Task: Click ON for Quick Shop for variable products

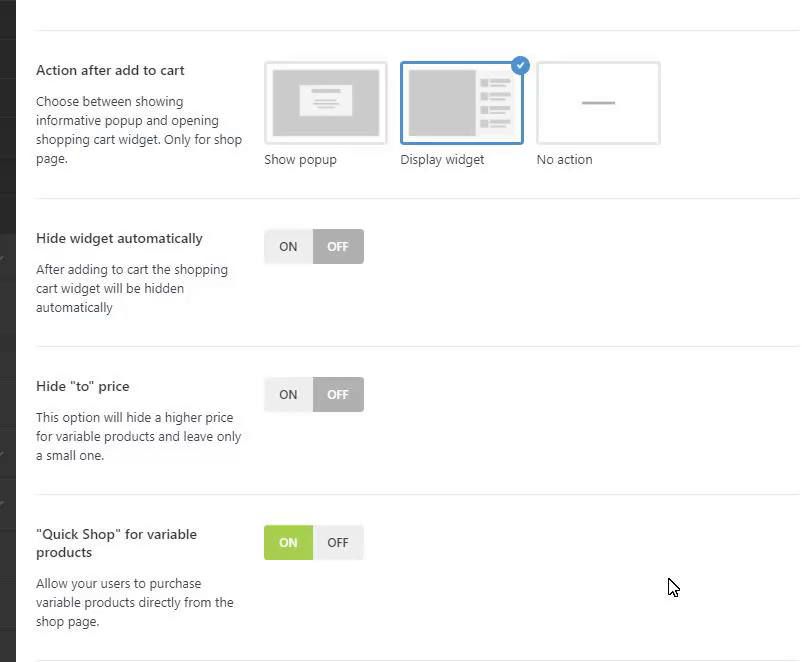Action: [x=288, y=542]
